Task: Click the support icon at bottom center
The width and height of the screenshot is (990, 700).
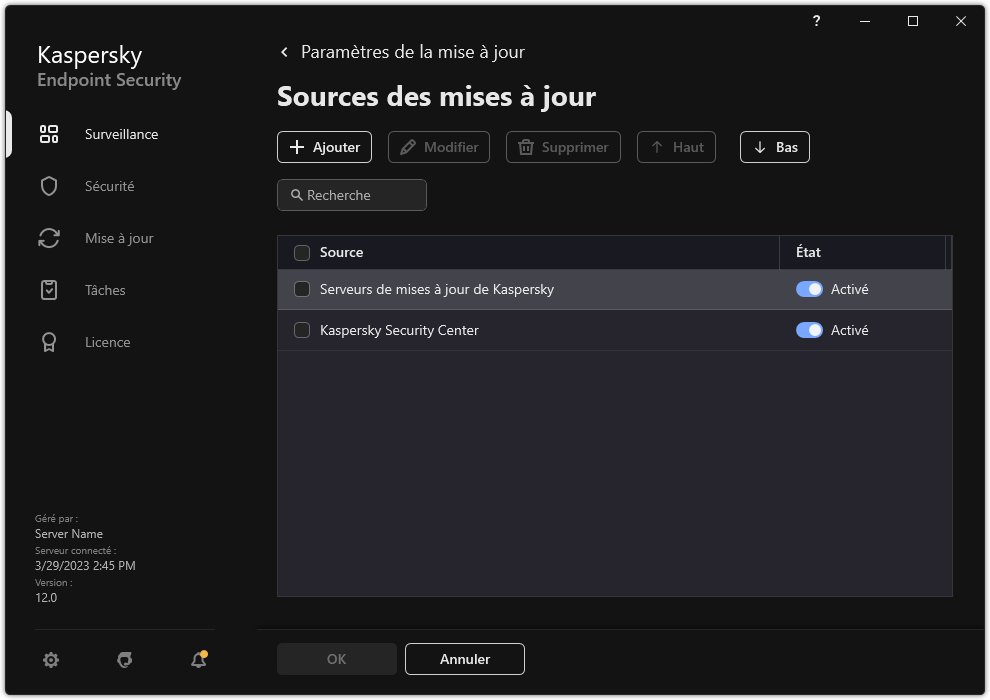Action: [124, 660]
